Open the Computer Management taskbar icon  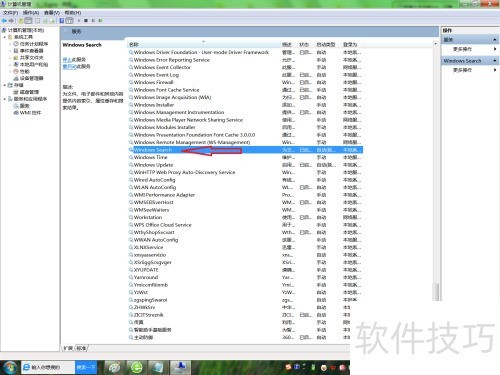coord(180,367)
